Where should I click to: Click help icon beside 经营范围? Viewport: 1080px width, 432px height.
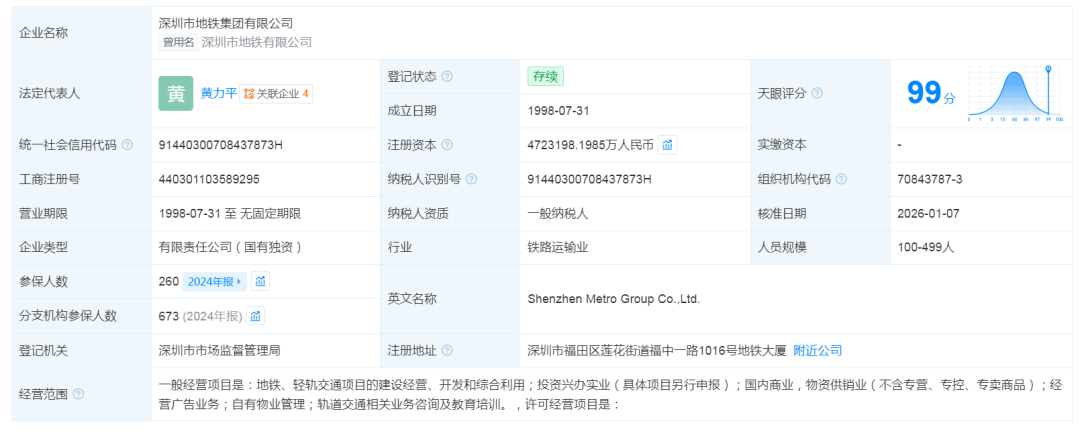(x=79, y=394)
